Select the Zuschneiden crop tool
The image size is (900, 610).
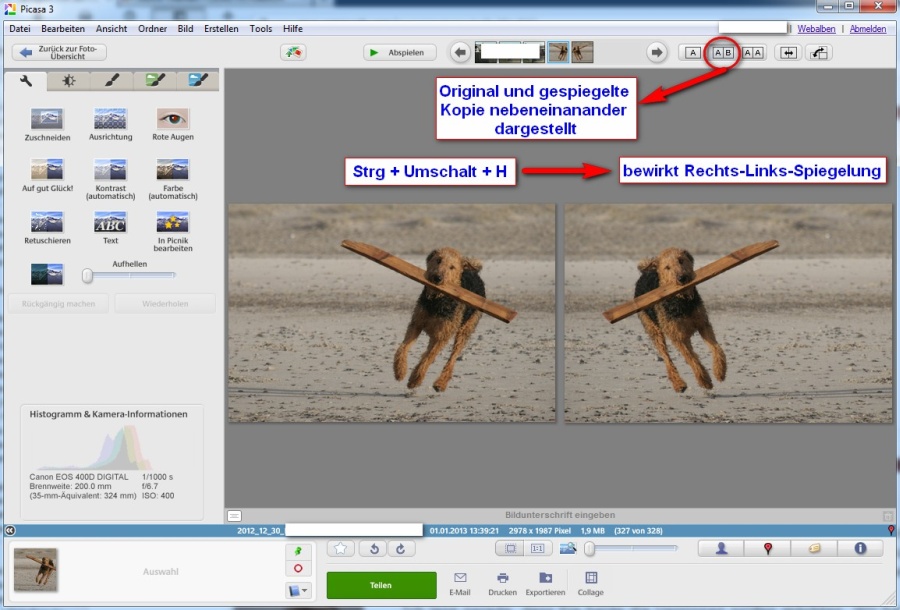(x=47, y=119)
